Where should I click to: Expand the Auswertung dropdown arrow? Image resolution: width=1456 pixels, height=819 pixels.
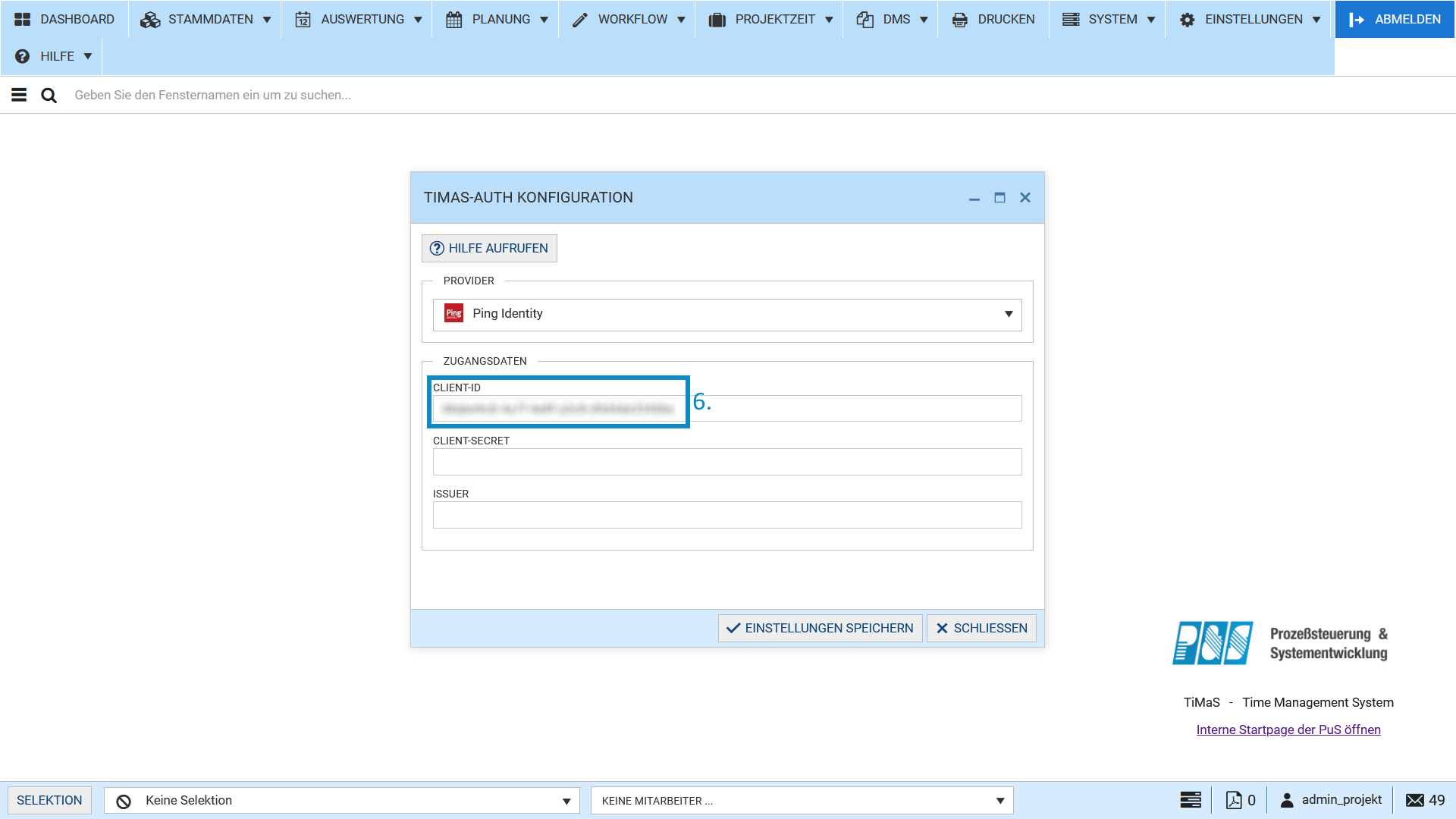click(418, 20)
